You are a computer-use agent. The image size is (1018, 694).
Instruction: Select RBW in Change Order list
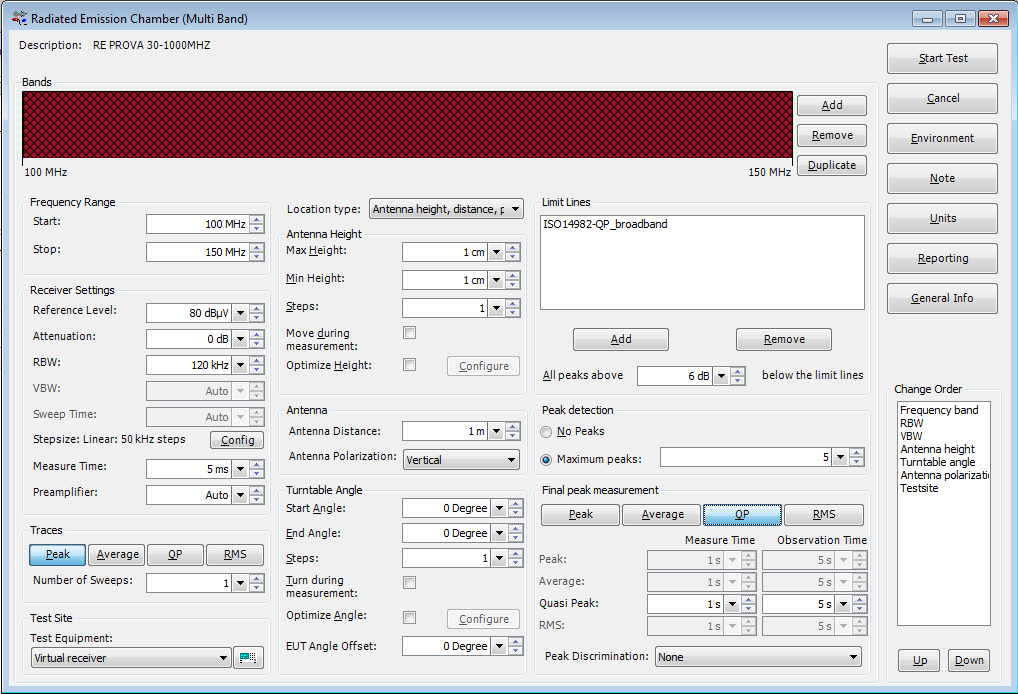coord(912,423)
